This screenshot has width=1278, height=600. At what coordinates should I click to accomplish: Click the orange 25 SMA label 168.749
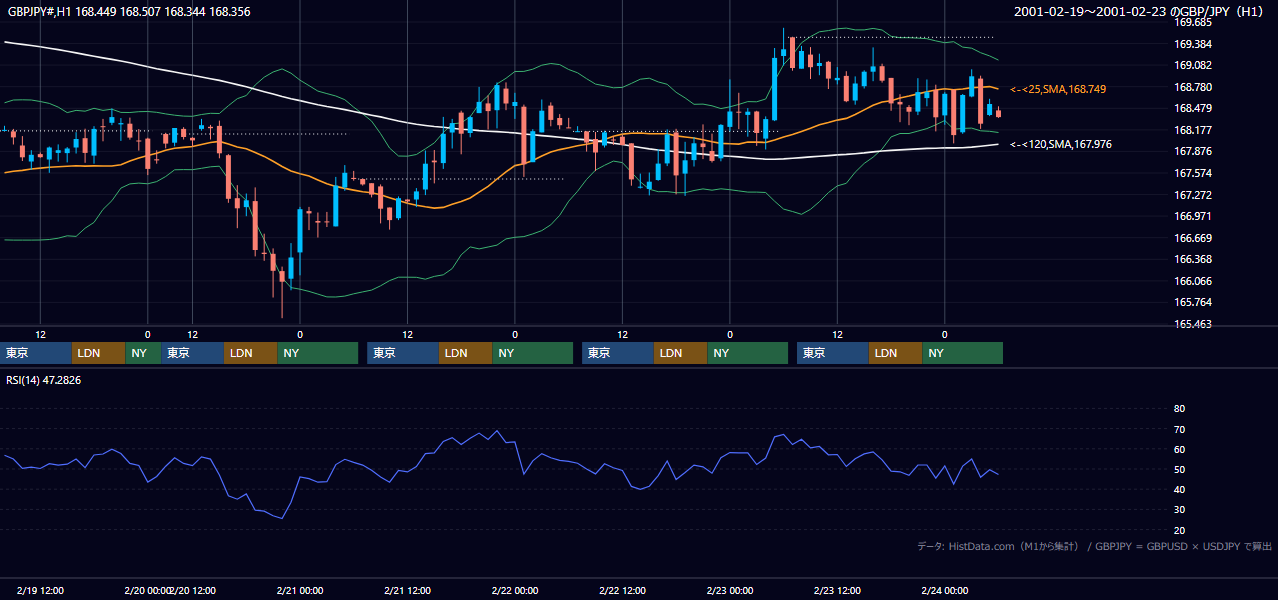point(1058,90)
